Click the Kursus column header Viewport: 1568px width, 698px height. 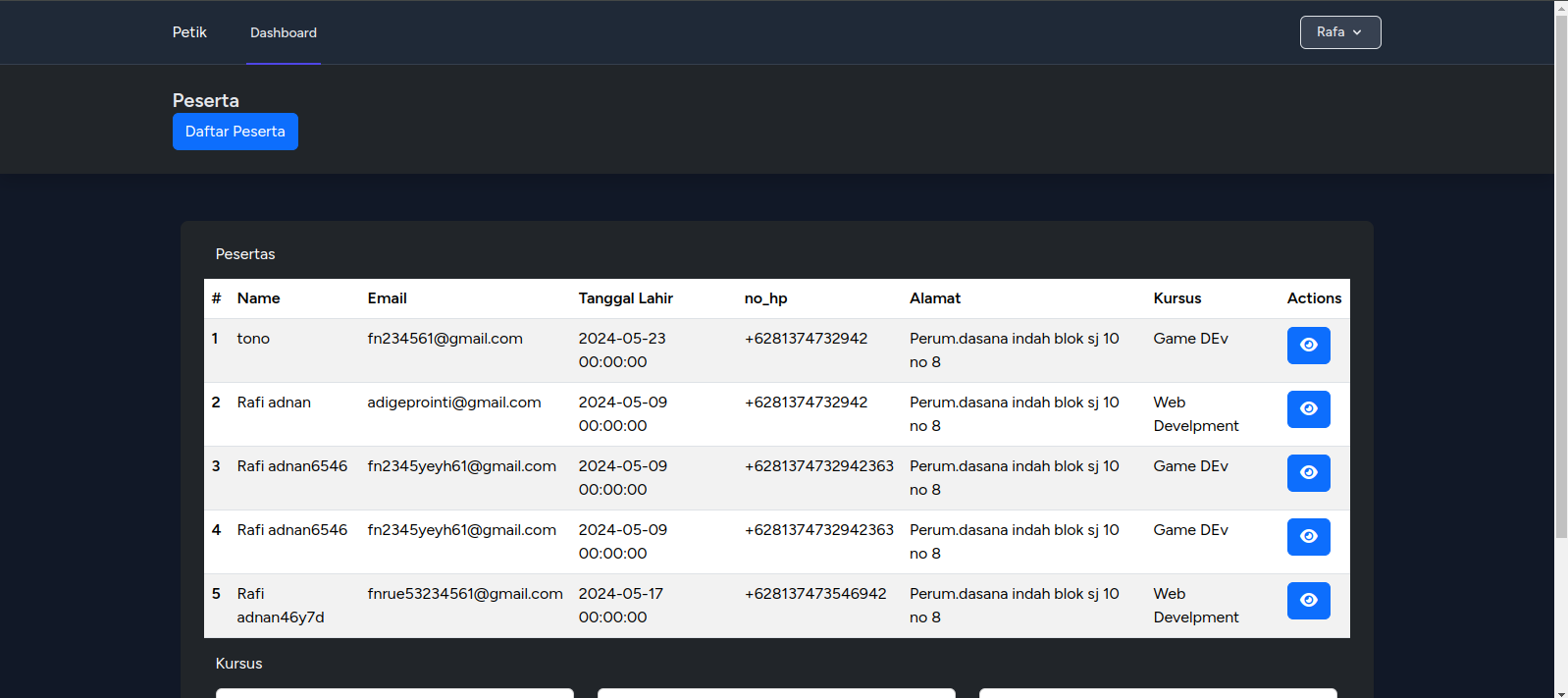coord(1177,298)
